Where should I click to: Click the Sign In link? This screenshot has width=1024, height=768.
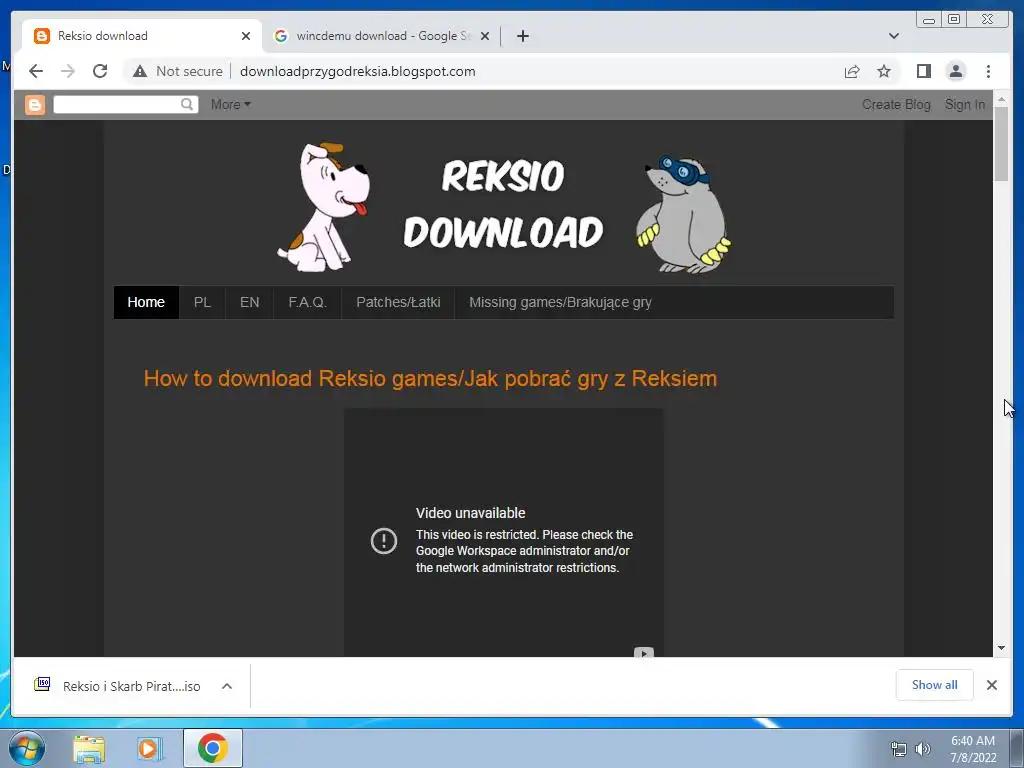pyautogui.click(x=965, y=104)
